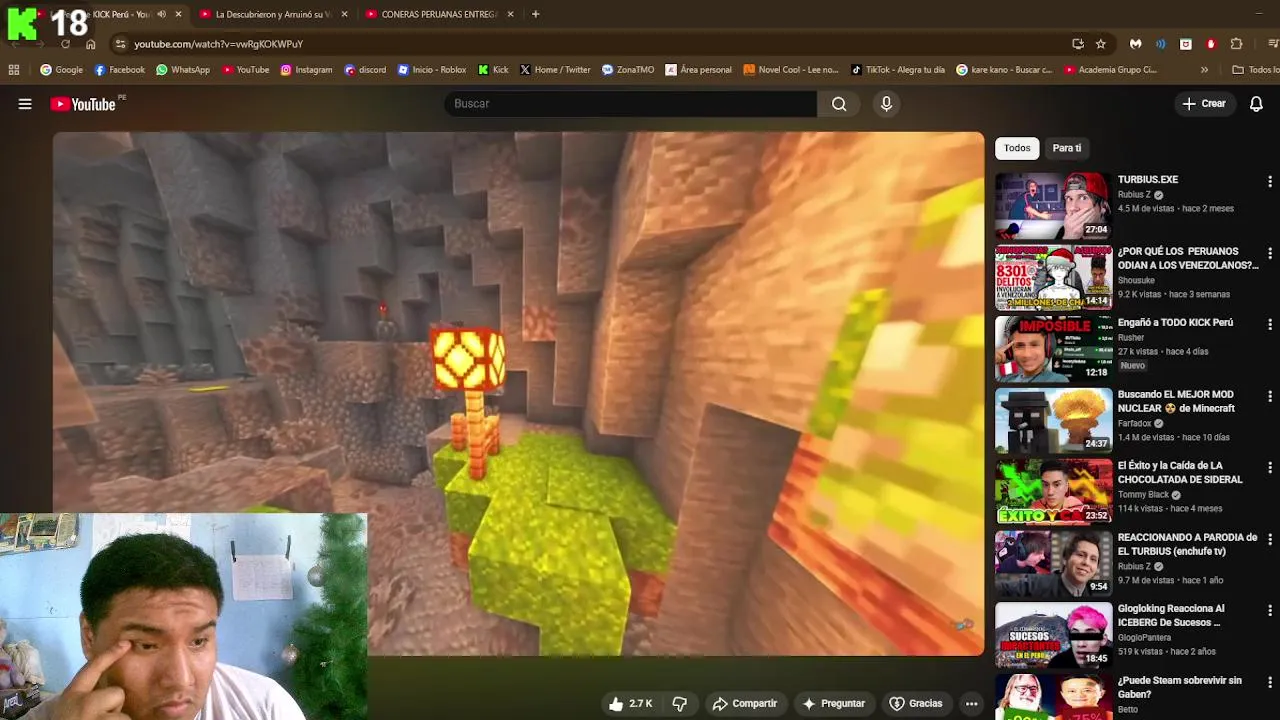Open options for CHOCOLATADA DE SIDERAL video

coord(1269,468)
